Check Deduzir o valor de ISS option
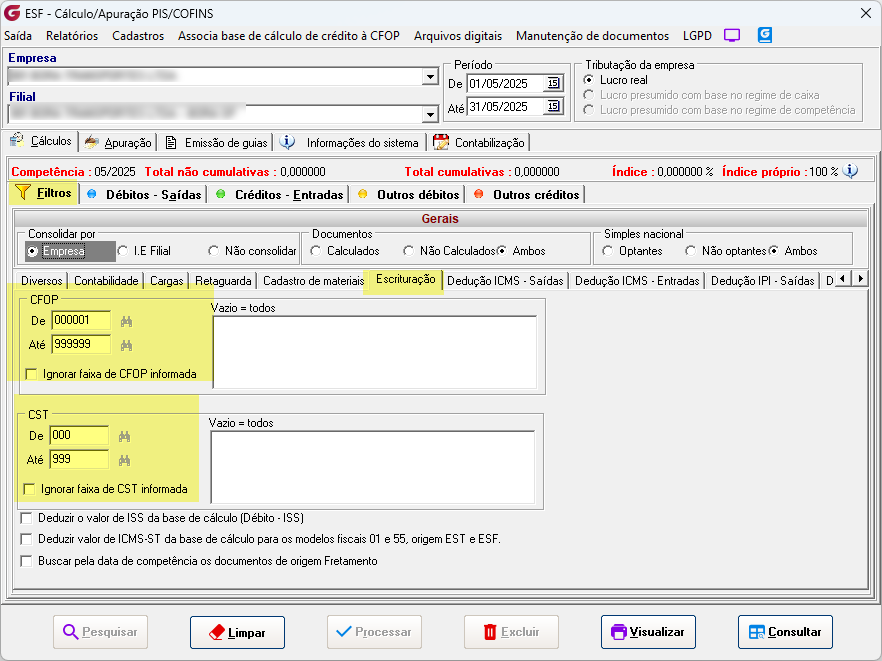This screenshot has width=882, height=661. (x=162, y=518)
